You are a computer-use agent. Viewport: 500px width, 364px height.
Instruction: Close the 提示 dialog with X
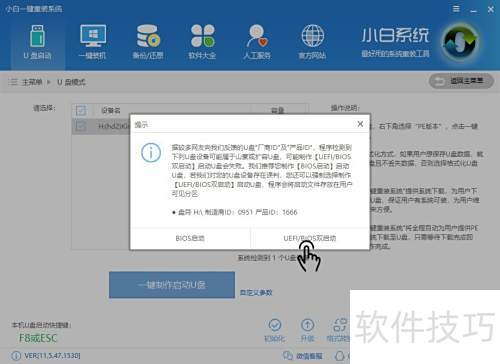tap(360, 124)
